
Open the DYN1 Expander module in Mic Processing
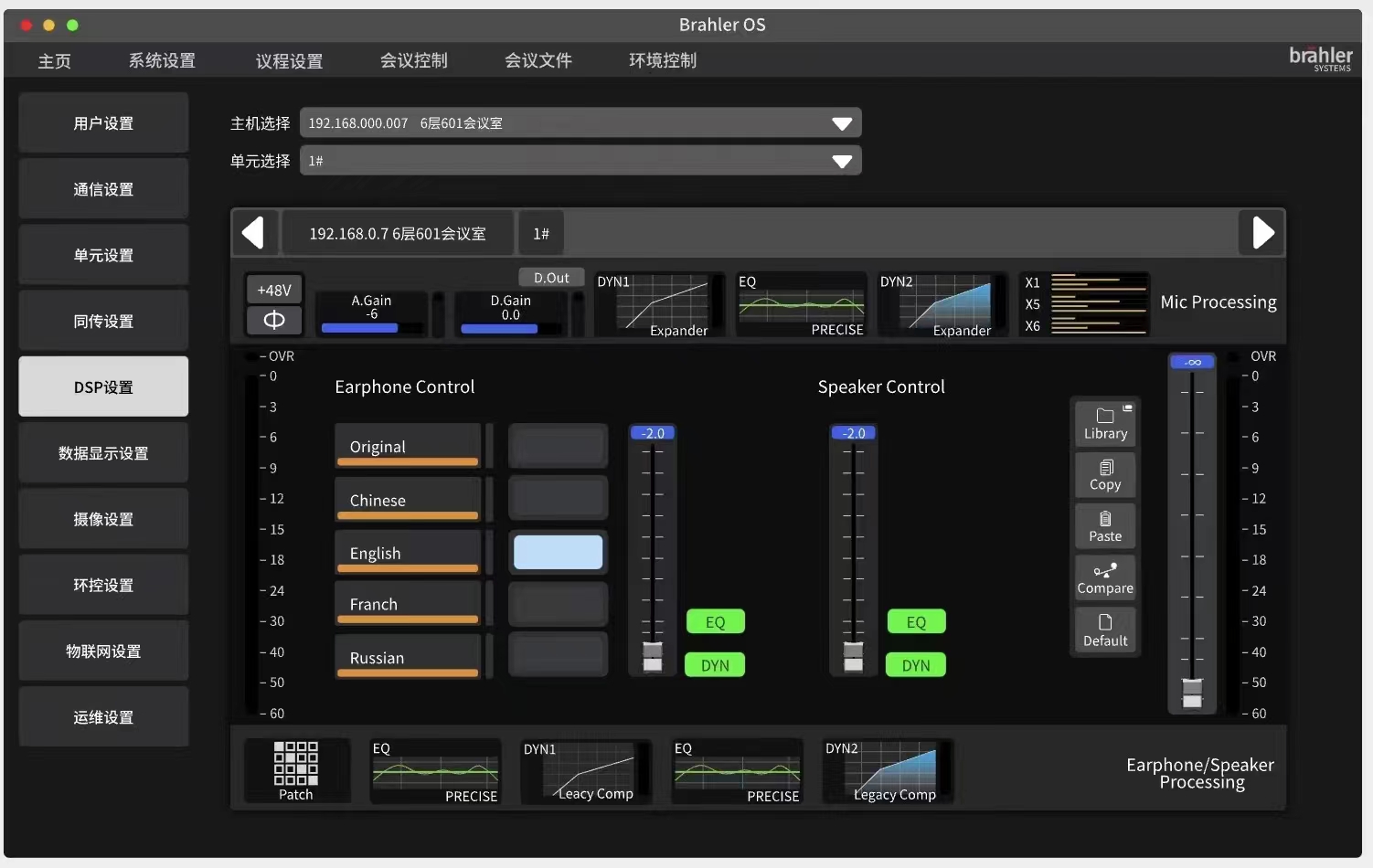pos(659,305)
